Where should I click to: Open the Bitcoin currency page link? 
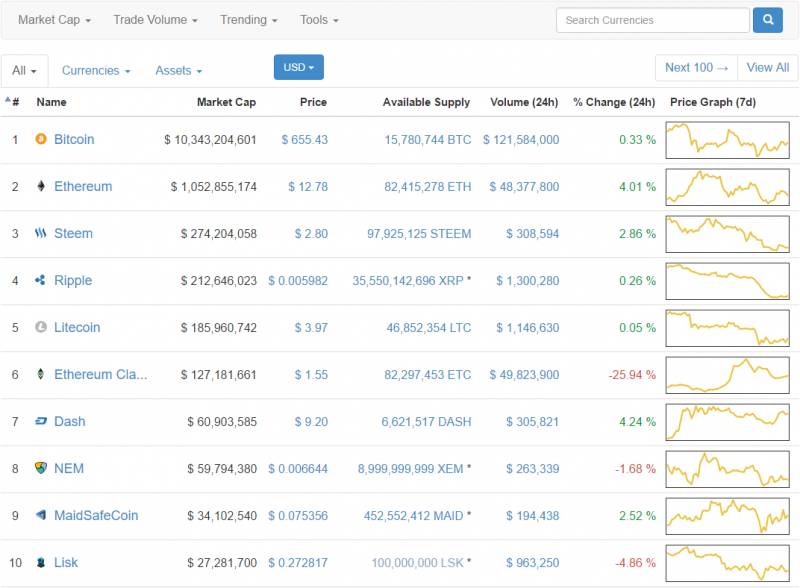(x=74, y=139)
